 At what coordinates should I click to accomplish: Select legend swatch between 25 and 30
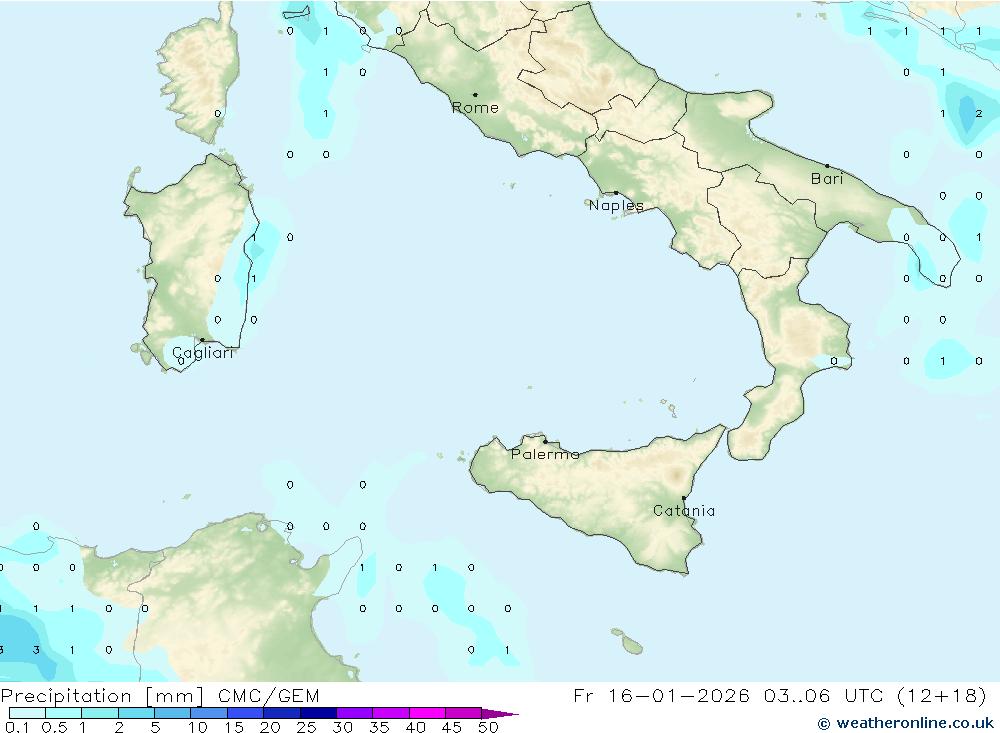pyautogui.click(x=318, y=713)
